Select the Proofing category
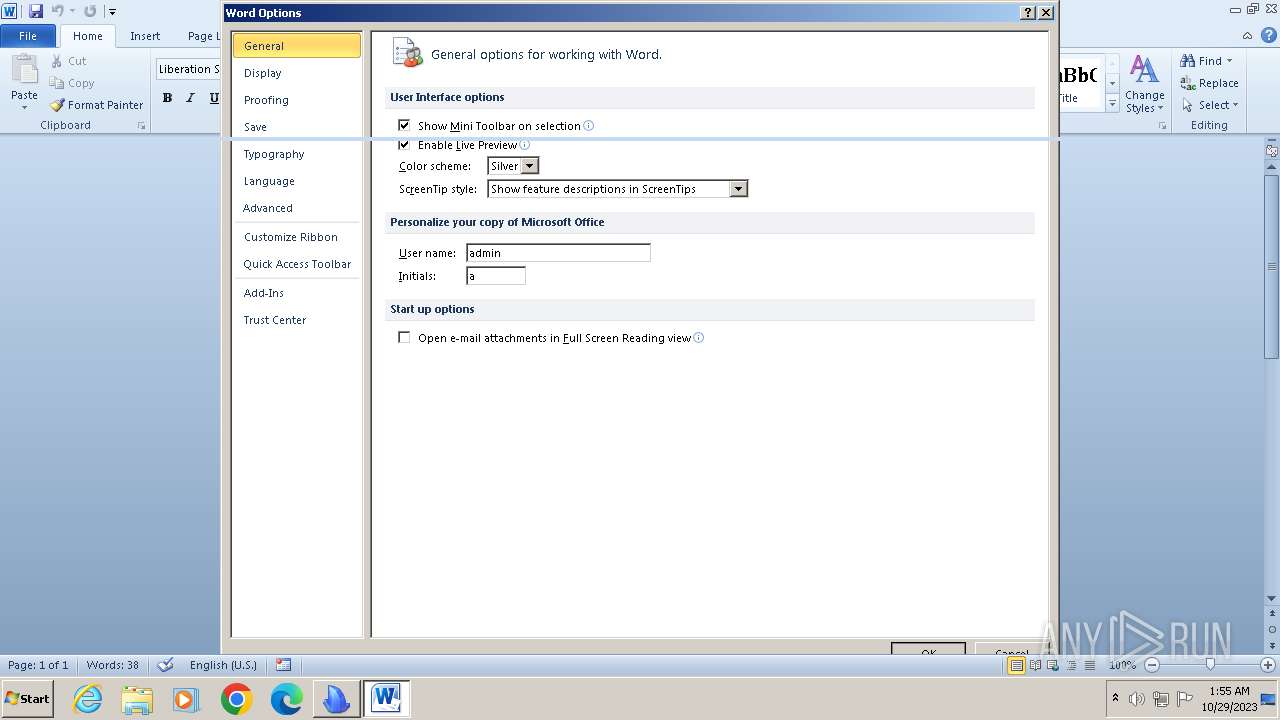The image size is (1280, 720). pos(296,100)
